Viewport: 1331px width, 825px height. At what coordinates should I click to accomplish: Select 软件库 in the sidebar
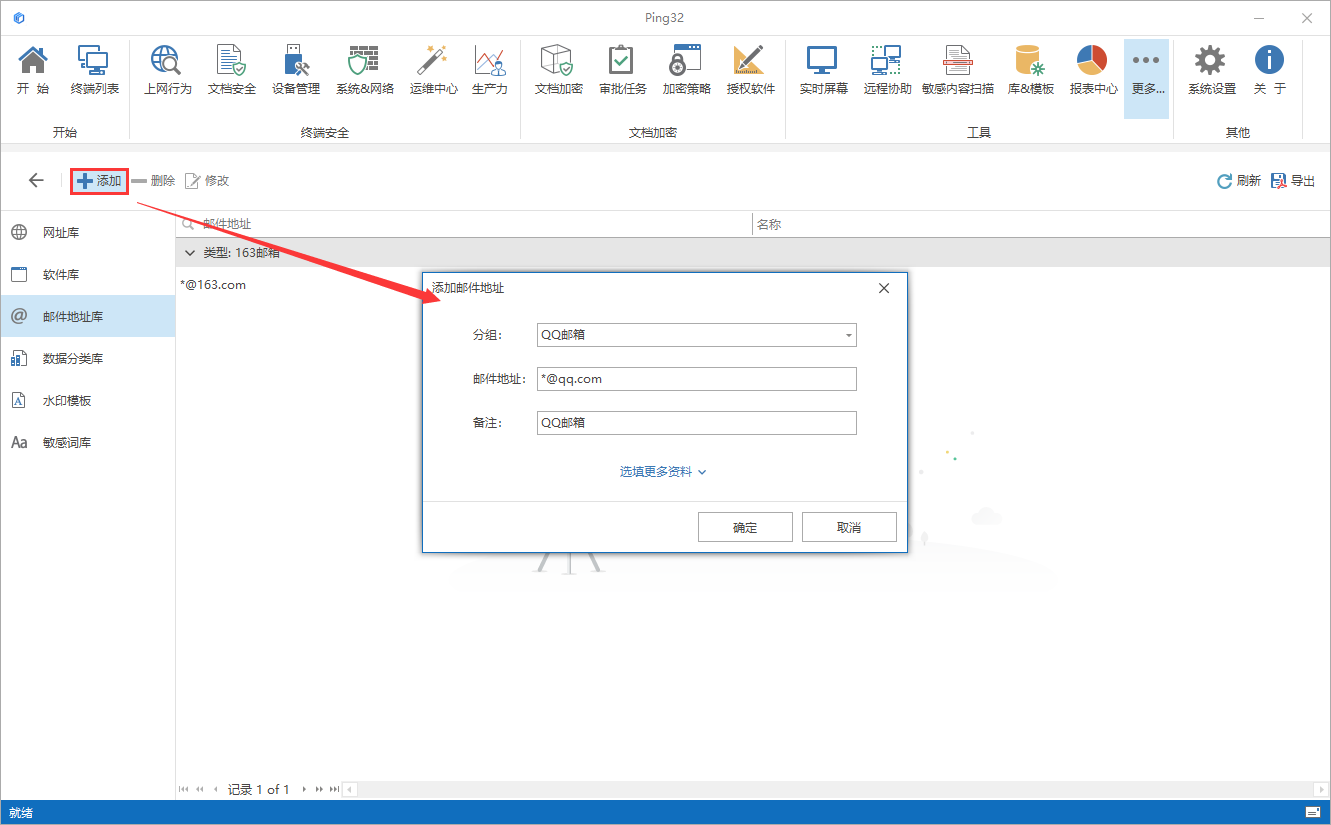(88, 274)
